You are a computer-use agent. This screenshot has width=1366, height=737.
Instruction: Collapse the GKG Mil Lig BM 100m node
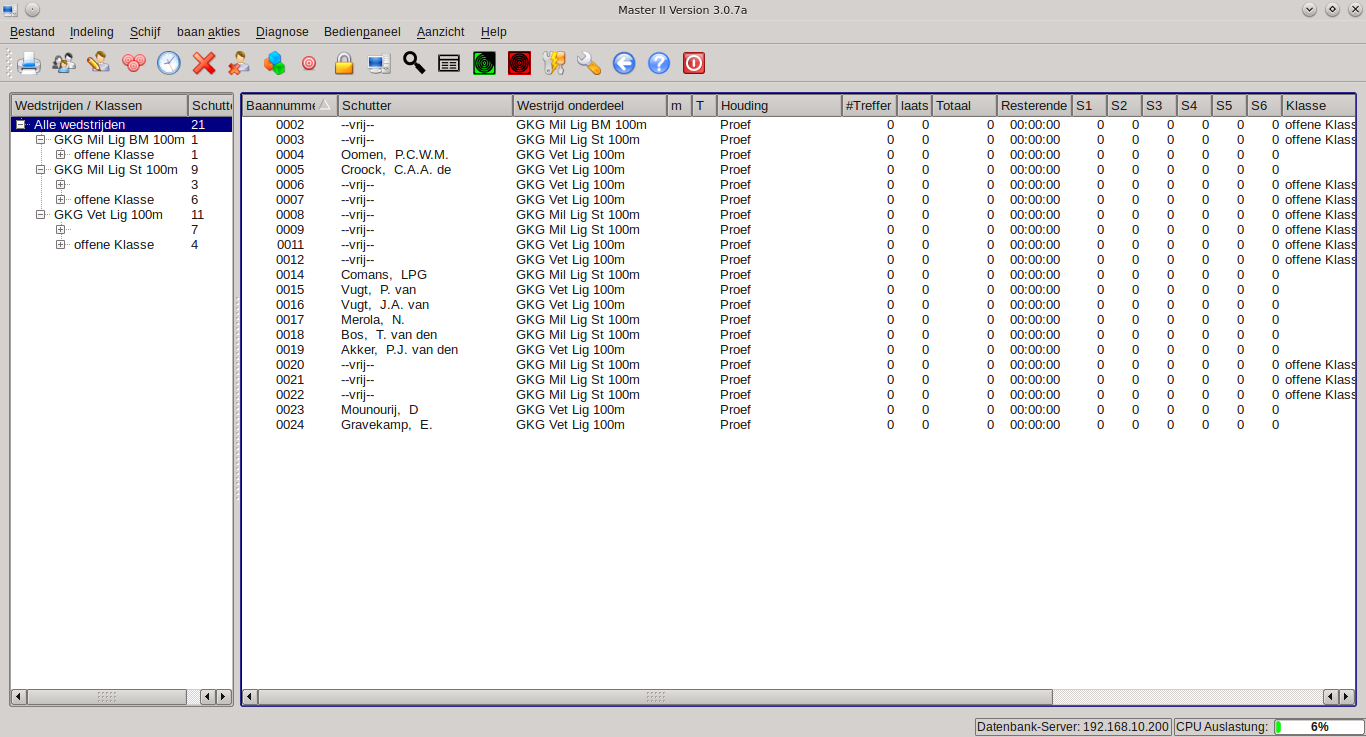[41, 140]
